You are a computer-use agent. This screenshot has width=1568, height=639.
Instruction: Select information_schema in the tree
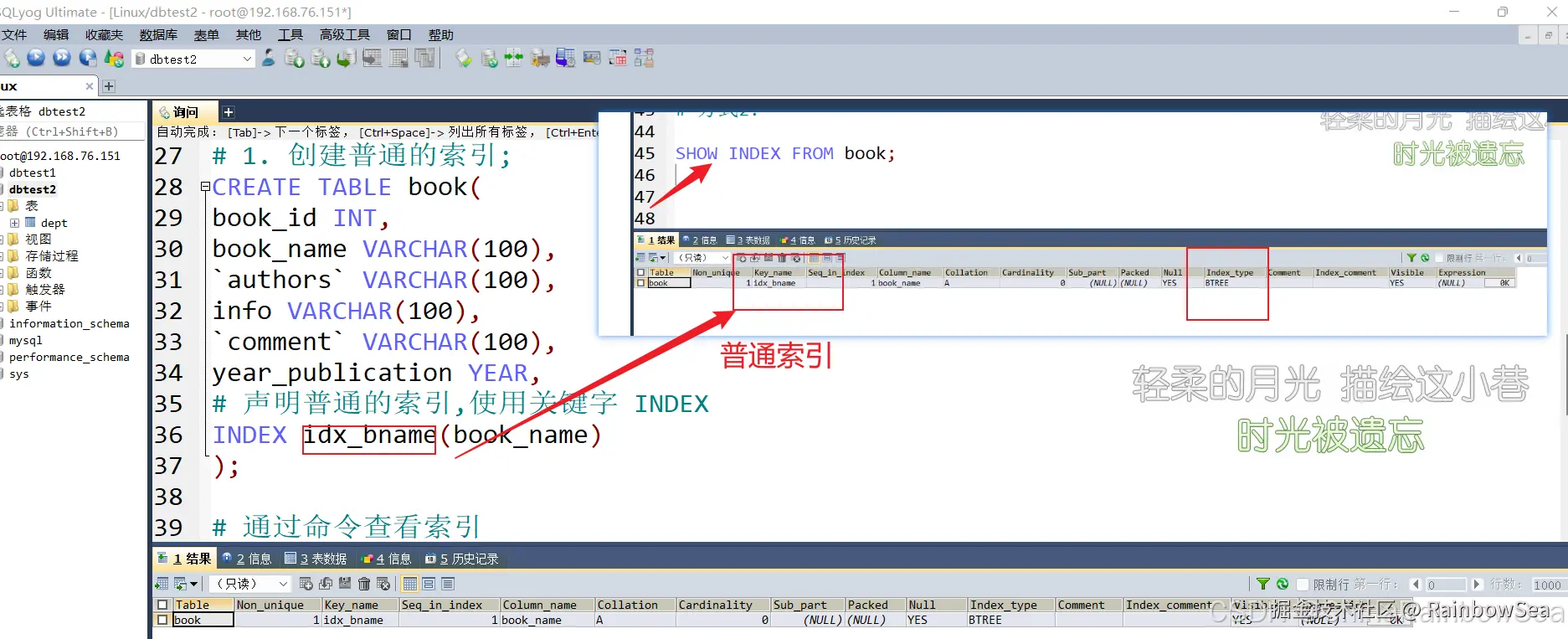point(69,323)
